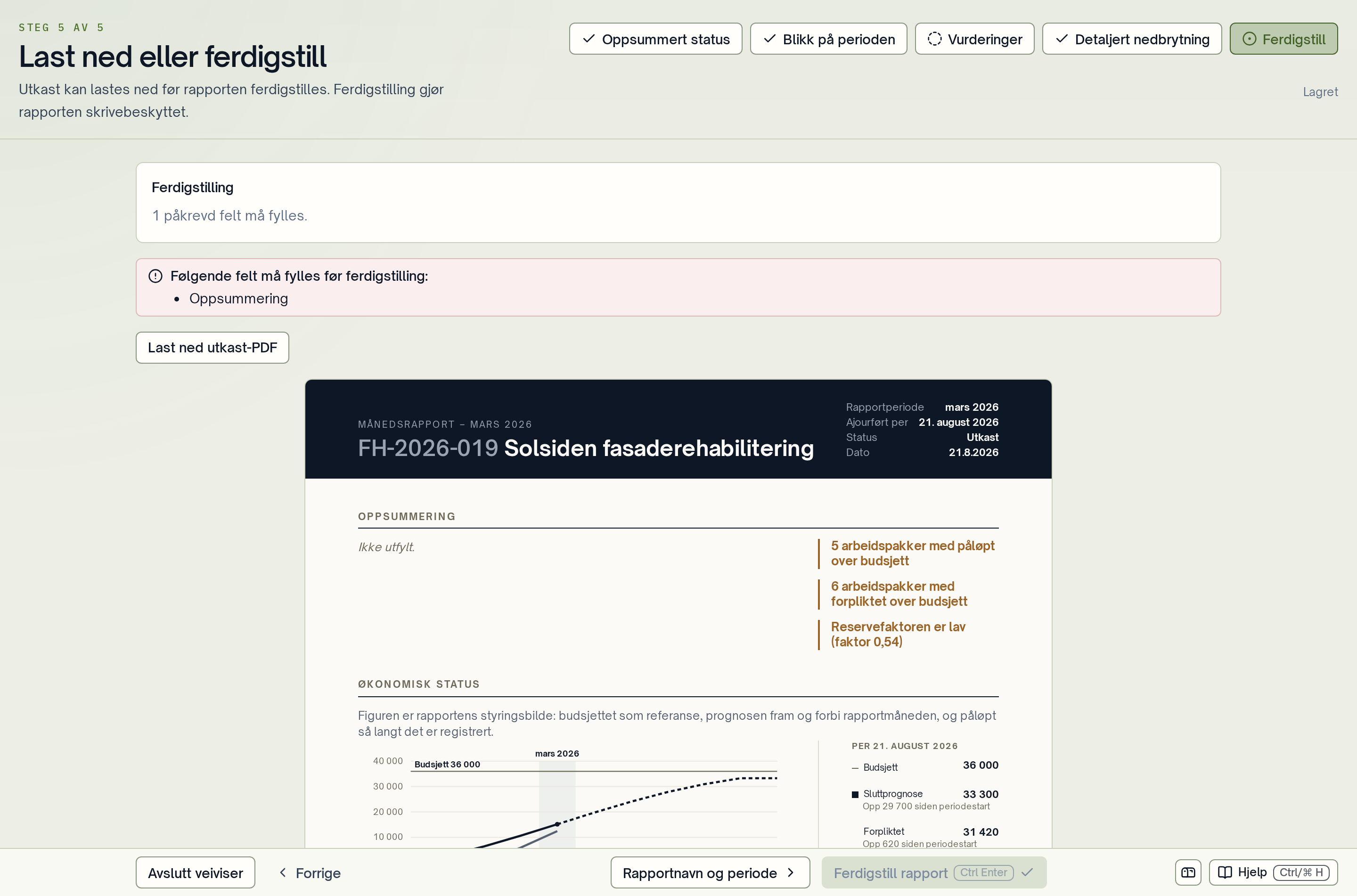Click dashed circle icon on Vurderinger
The height and width of the screenshot is (896, 1357).
(934, 39)
